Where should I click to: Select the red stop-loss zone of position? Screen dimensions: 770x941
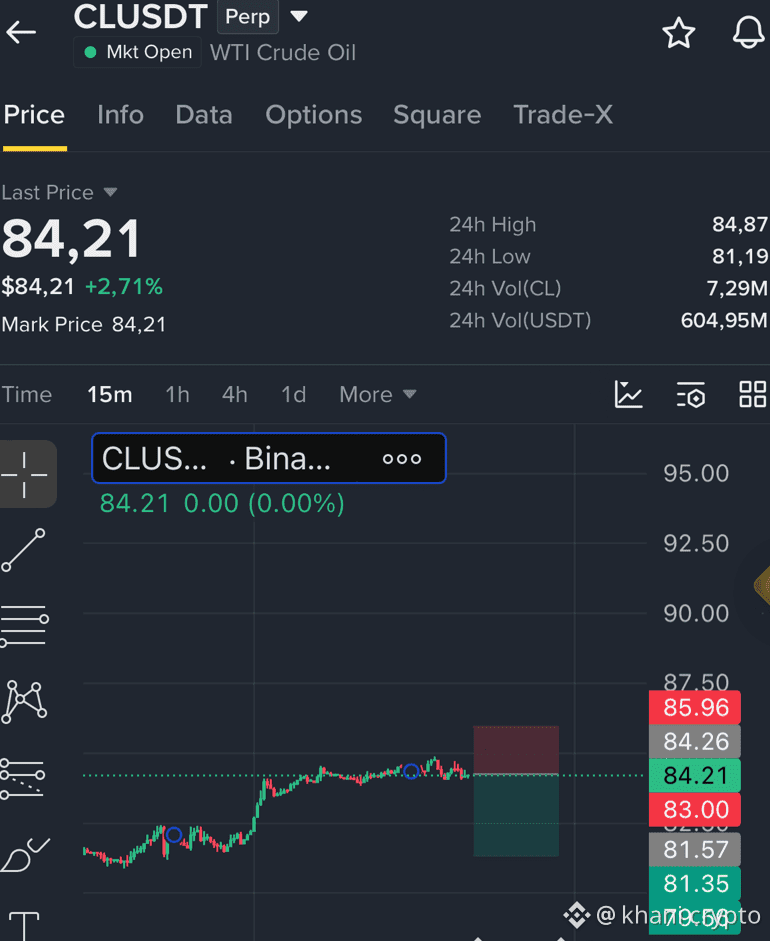click(x=516, y=750)
